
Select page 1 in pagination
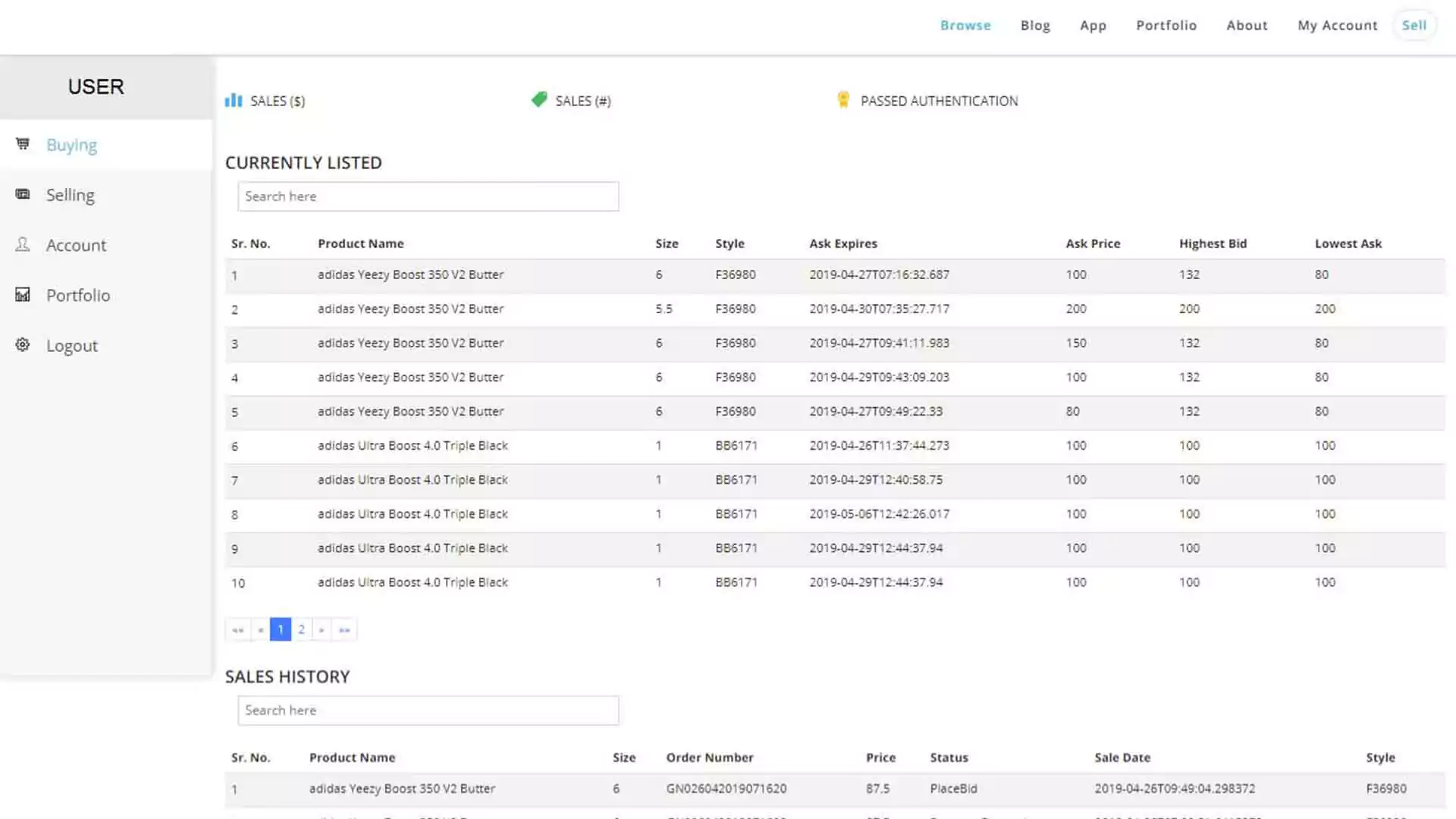click(x=281, y=629)
